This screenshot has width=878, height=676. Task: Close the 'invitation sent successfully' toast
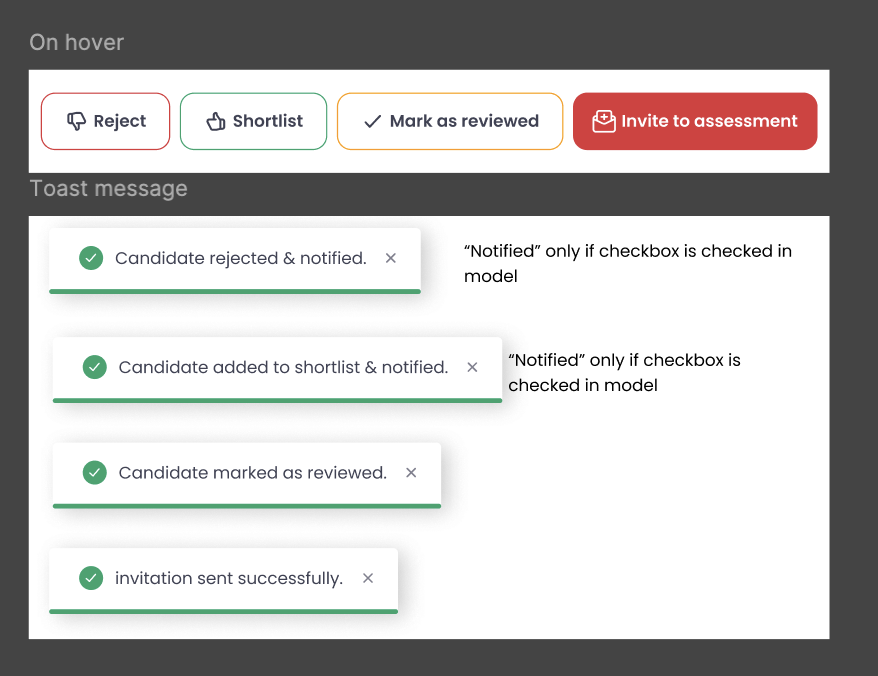coord(368,578)
